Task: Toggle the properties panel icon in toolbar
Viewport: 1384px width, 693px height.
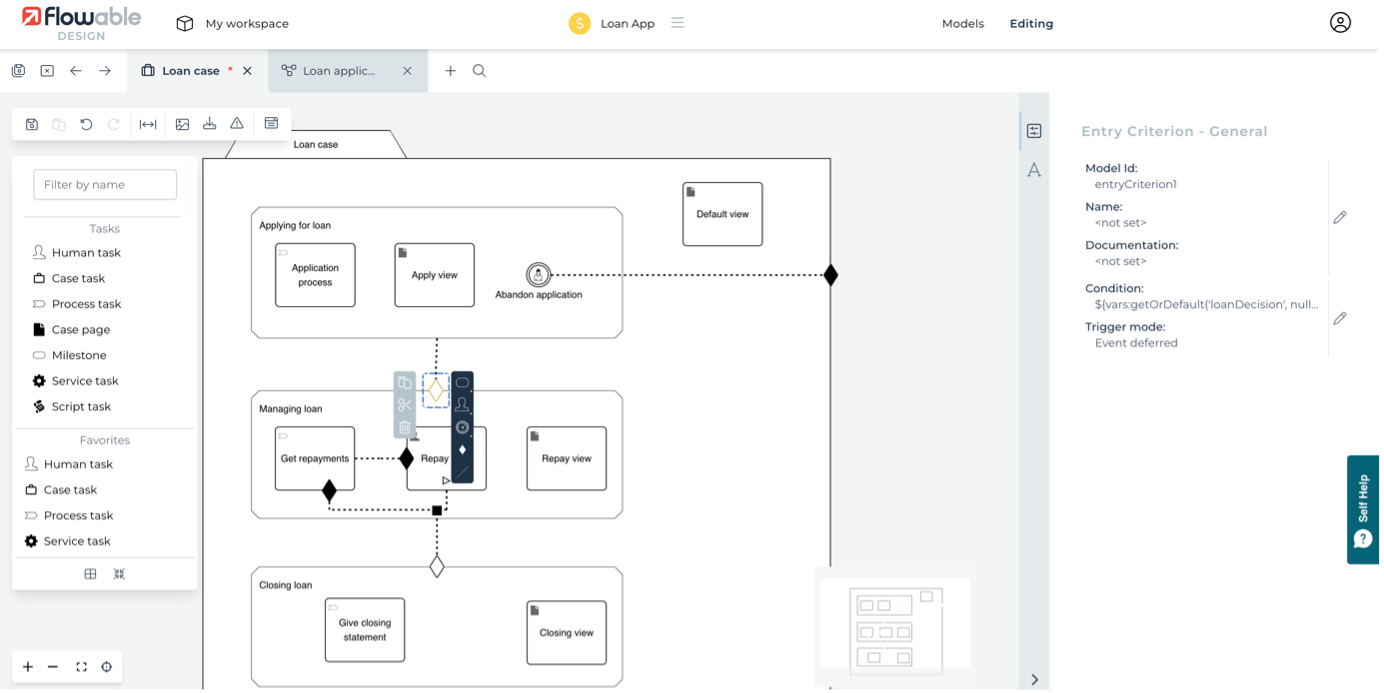Action: (x=271, y=124)
